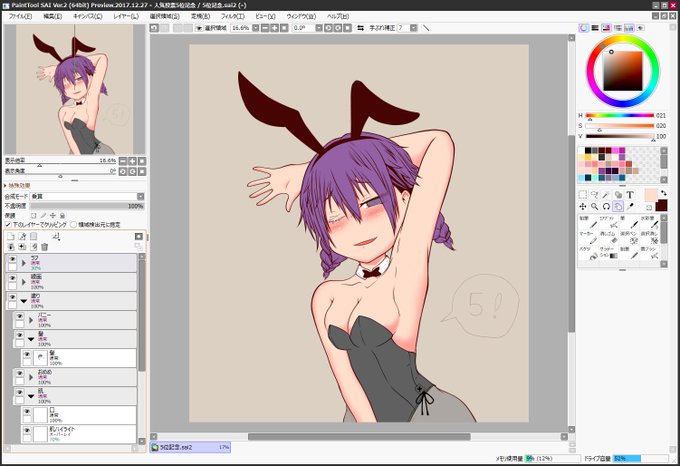
Task: Hide the 肌ハイライト layer
Action: coord(27,430)
